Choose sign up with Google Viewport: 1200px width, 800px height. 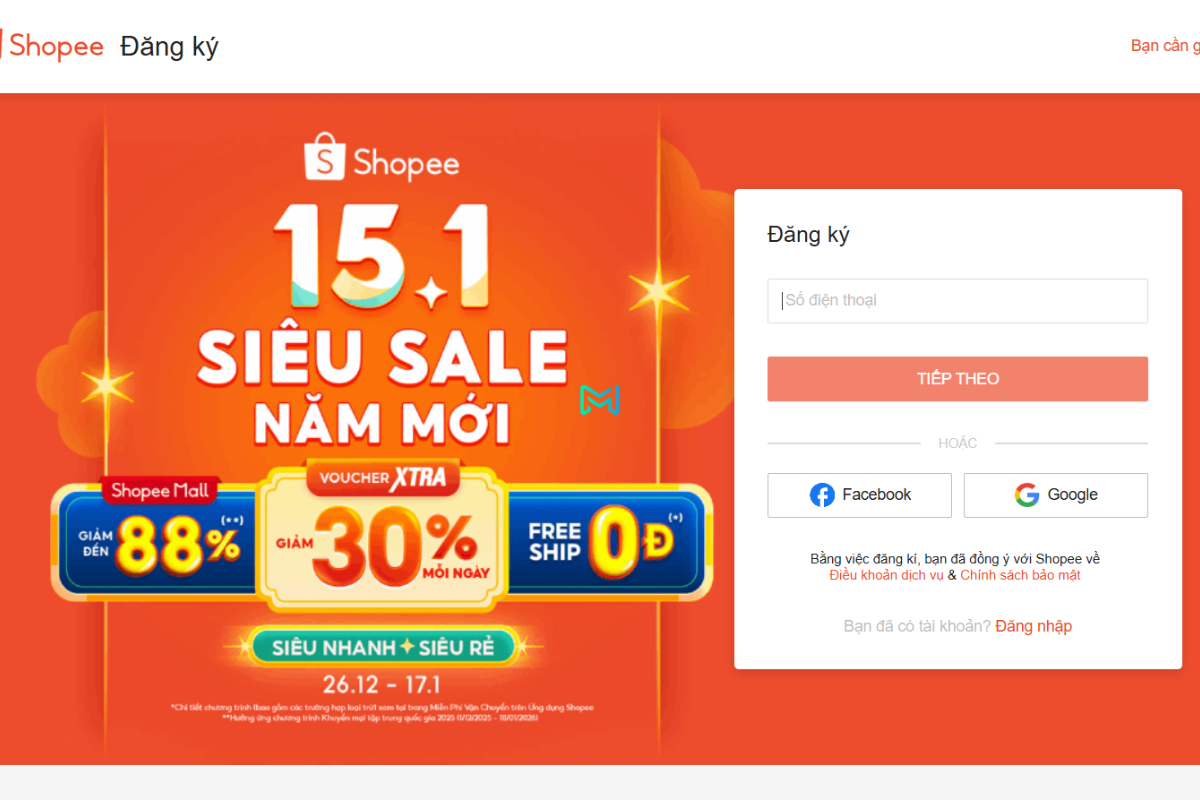point(1055,494)
